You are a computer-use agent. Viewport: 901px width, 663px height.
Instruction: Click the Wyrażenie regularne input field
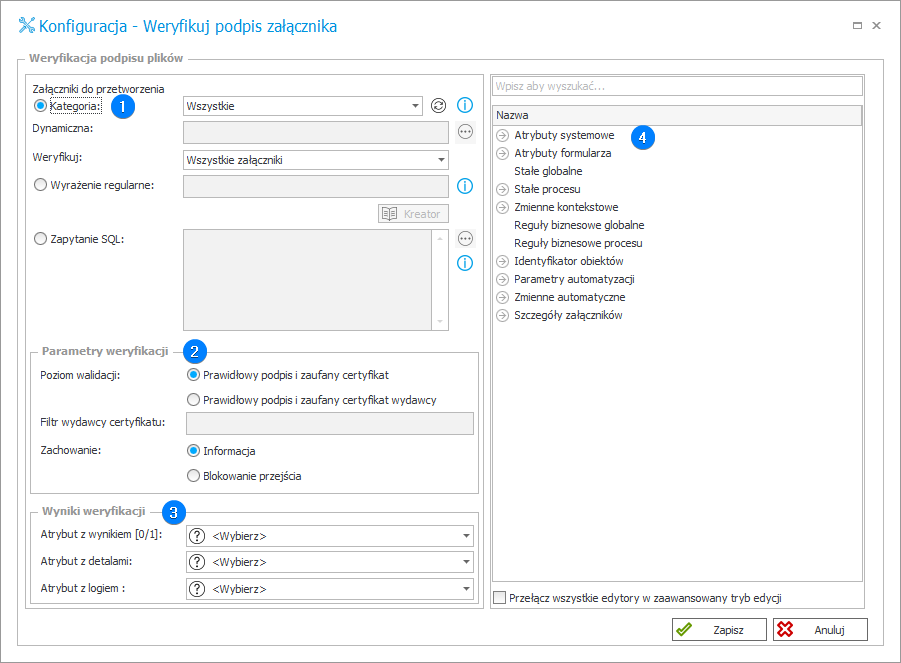point(315,187)
